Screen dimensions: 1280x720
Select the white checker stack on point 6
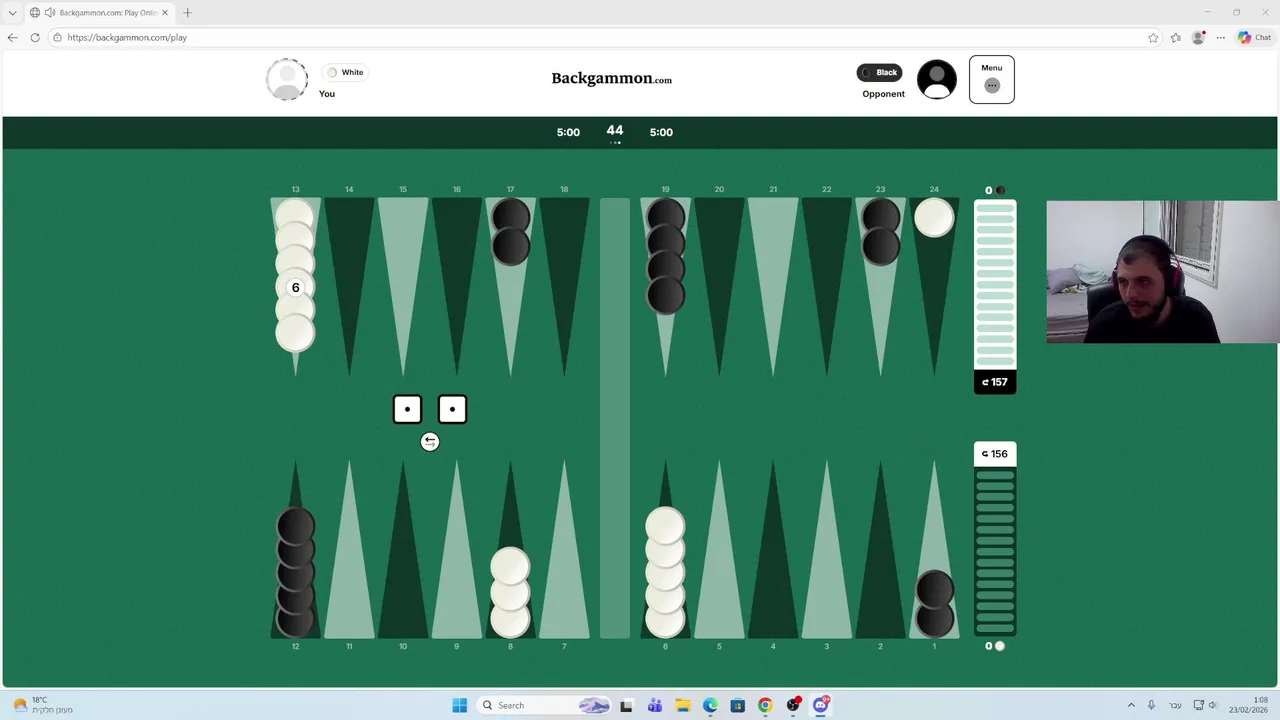pyautogui.click(x=665, y=572)
